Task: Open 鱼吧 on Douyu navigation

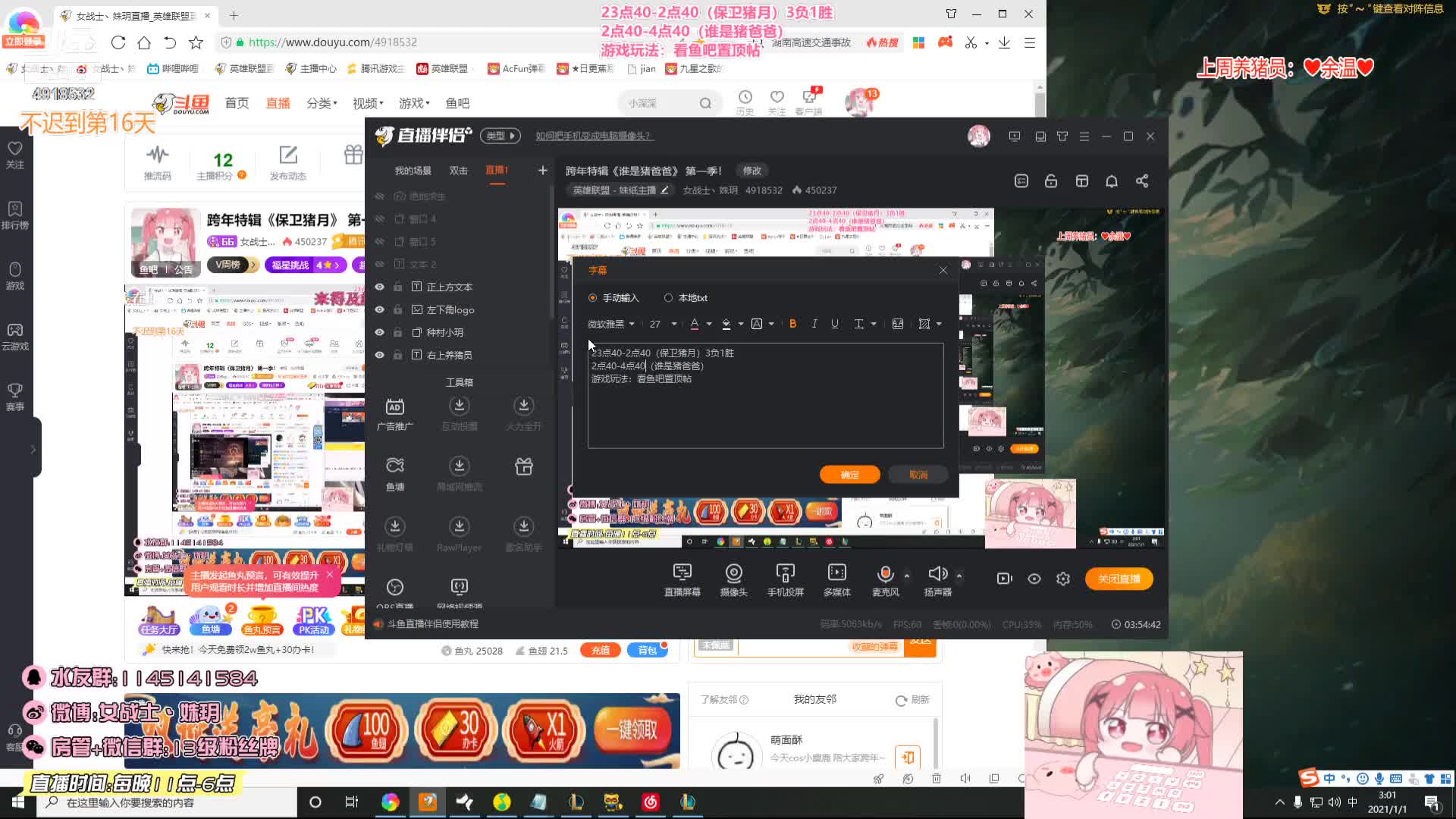Action: (x=457, y=103)
